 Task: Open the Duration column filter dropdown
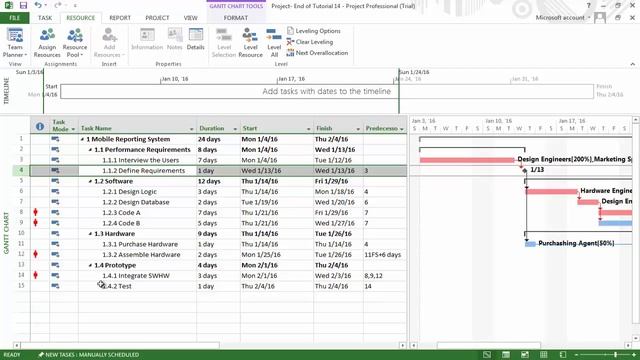pos(235,129)
